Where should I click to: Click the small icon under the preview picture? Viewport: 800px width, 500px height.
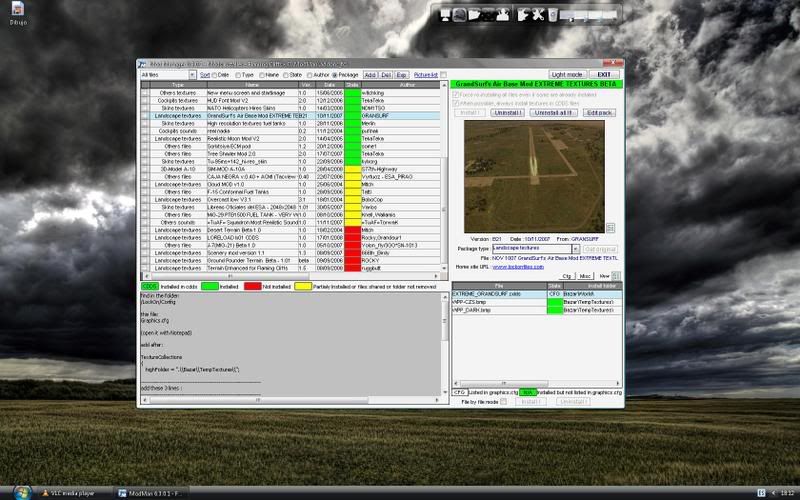click(x=610, y=228)
